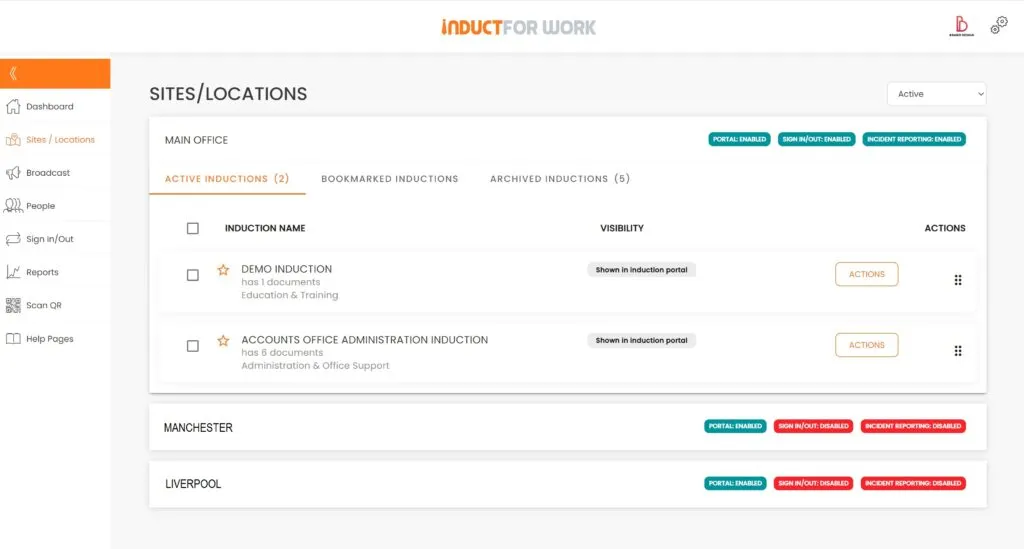
Task: Click the drag handle for Accounts Office Induction
Action: pos(958,351)
